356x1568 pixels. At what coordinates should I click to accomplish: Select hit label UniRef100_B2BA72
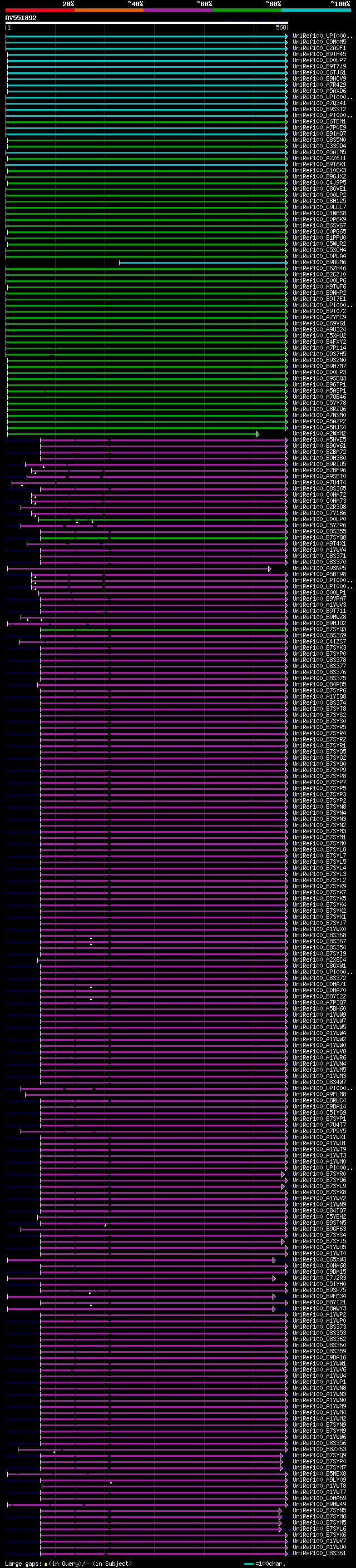click(319, 452)
